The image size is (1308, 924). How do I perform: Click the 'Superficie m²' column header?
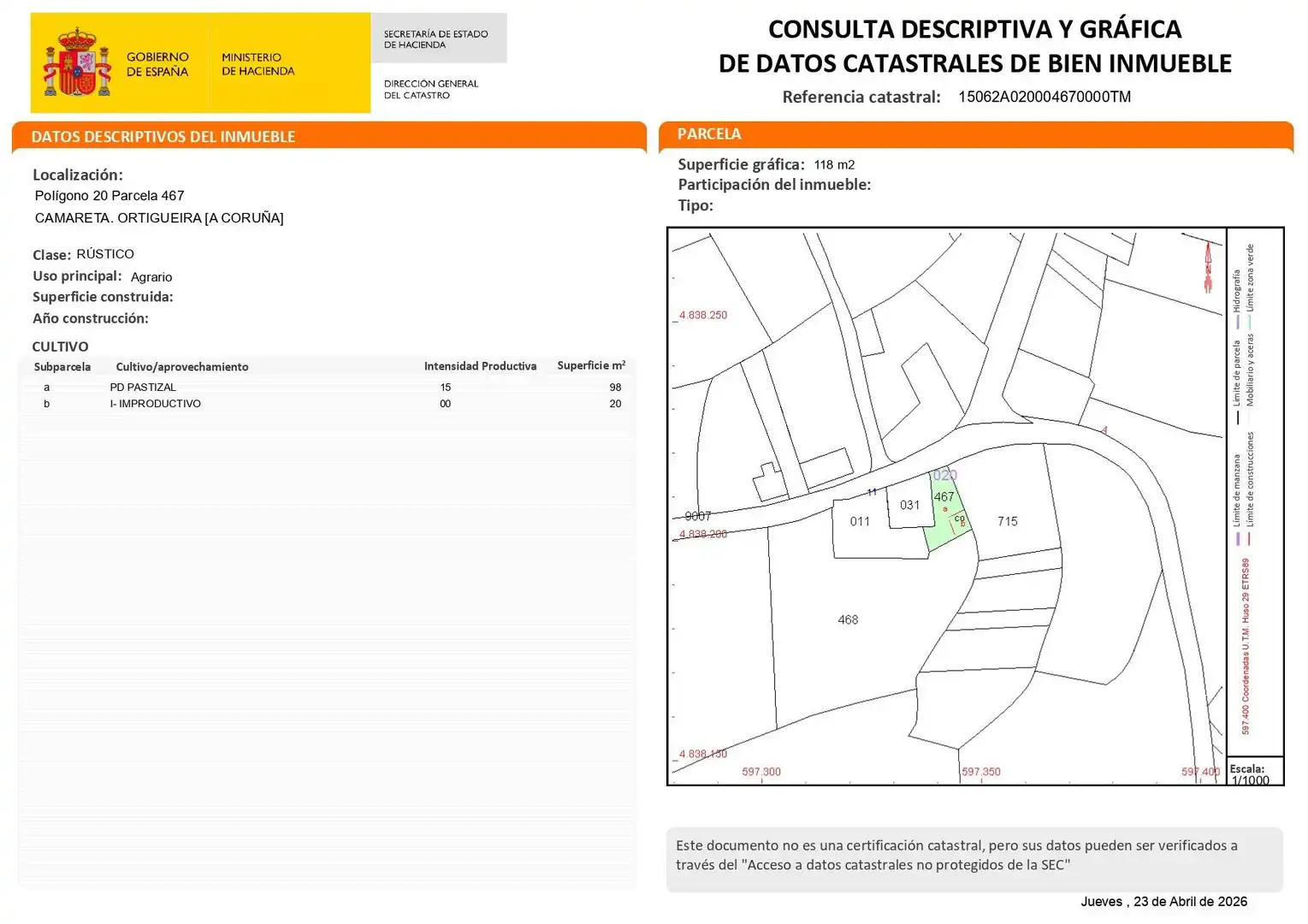(x=591, y=365)
